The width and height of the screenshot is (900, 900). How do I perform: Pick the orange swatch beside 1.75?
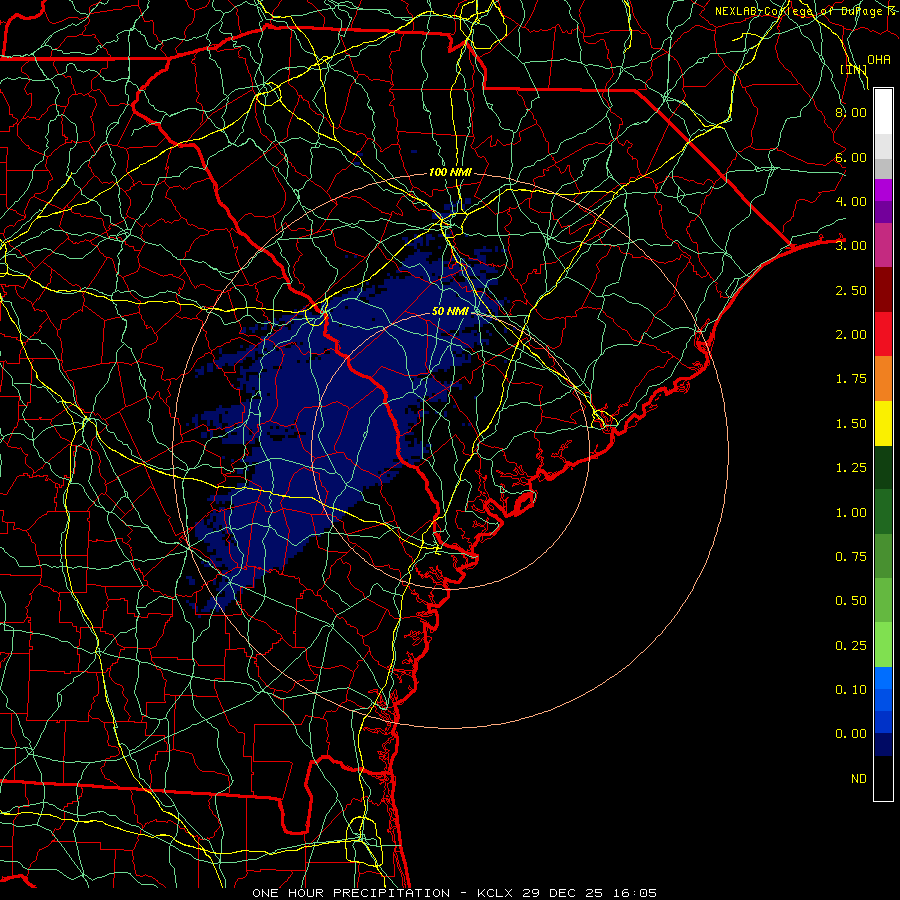pos(883,379)
